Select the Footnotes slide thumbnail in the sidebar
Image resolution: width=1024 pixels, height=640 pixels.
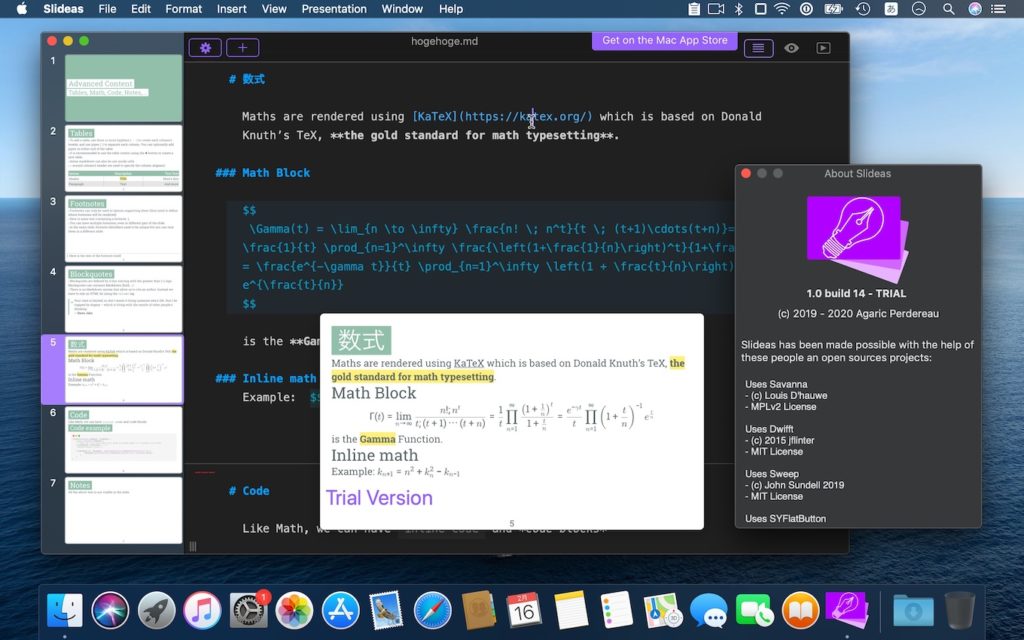coord(123,228)
